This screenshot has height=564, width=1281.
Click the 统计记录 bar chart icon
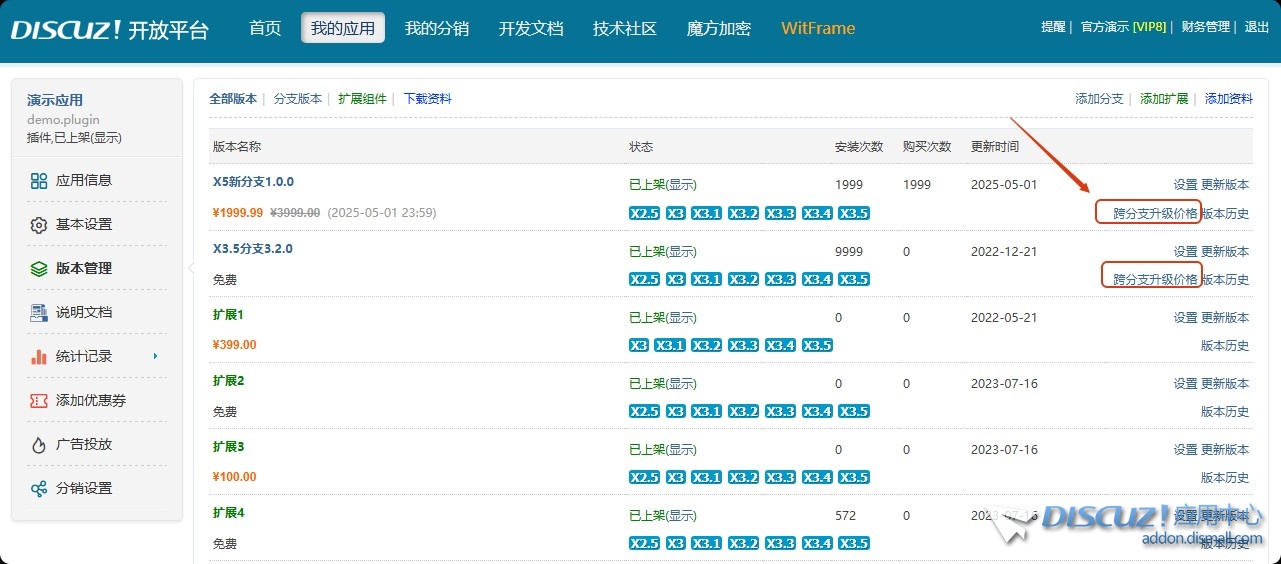pos(39,357)
